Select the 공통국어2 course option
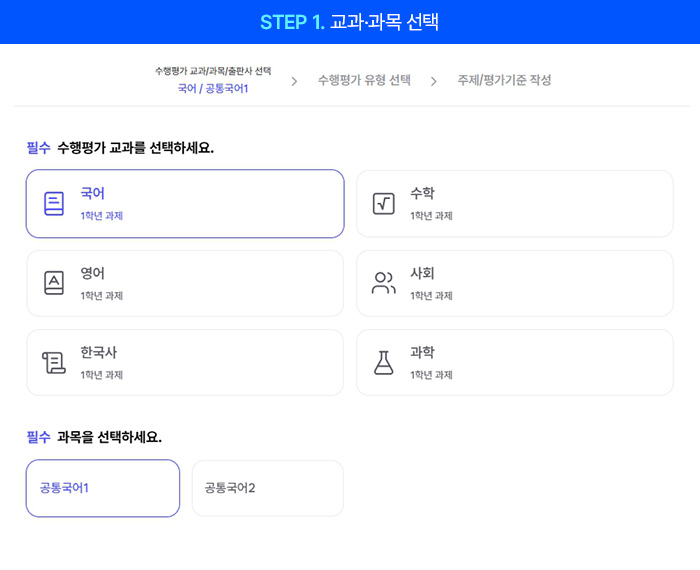The image size is (700, 570). tap(267, 488)
